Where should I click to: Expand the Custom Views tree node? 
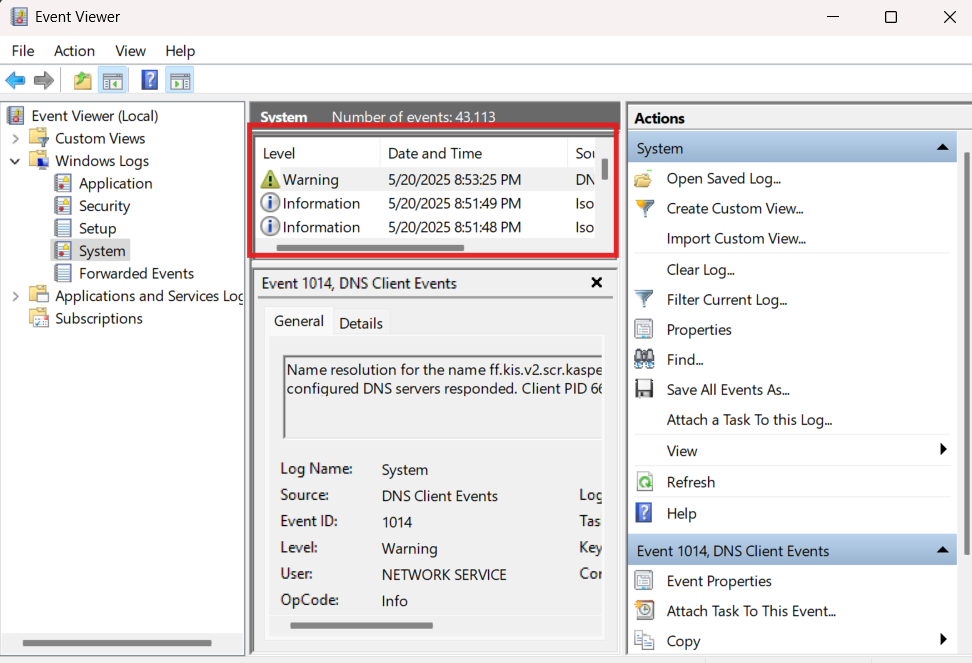click(16, 138)
